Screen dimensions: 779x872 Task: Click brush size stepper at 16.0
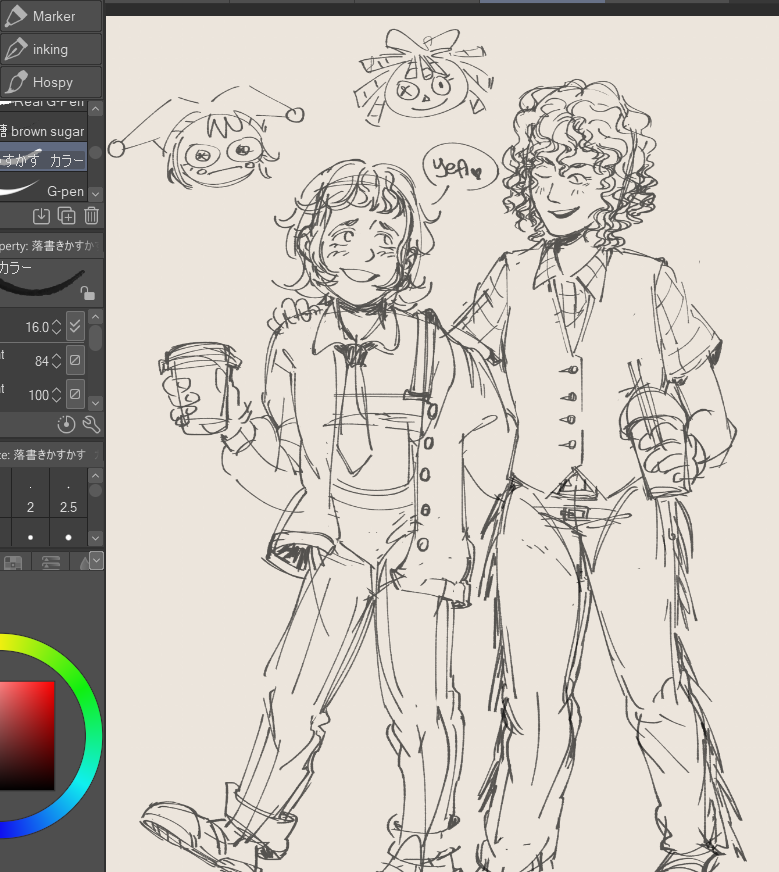[56, 327]
